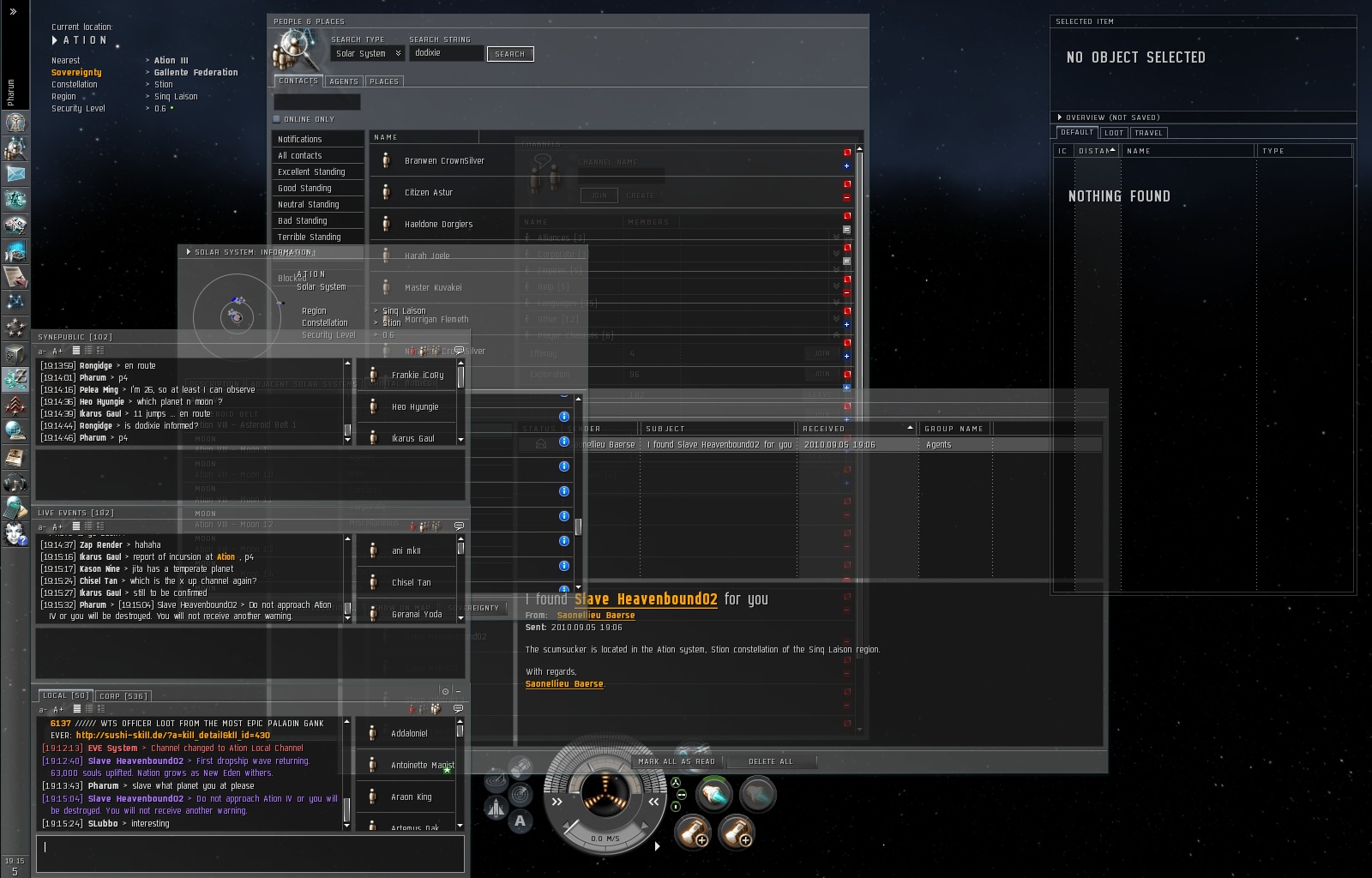Viewport: 1372px width, 878px height.
Task: Switch to the Places tab
Action: pyautogui.click(x=384, y=81)
